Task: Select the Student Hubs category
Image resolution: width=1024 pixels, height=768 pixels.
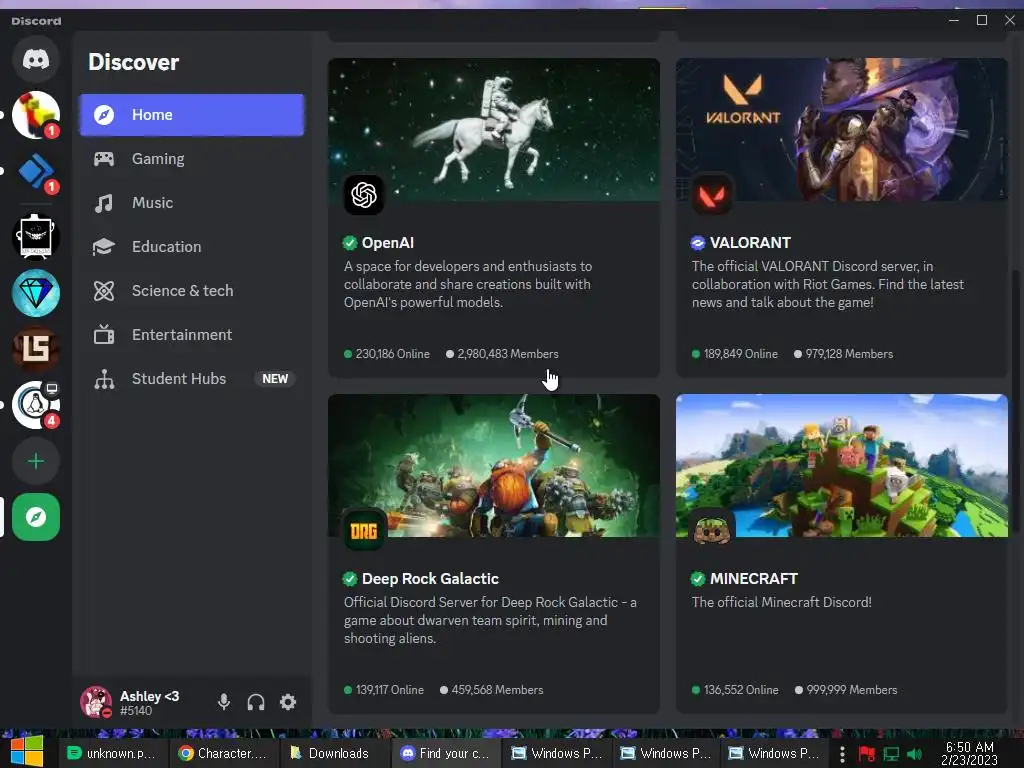Action: click(191, 379)
